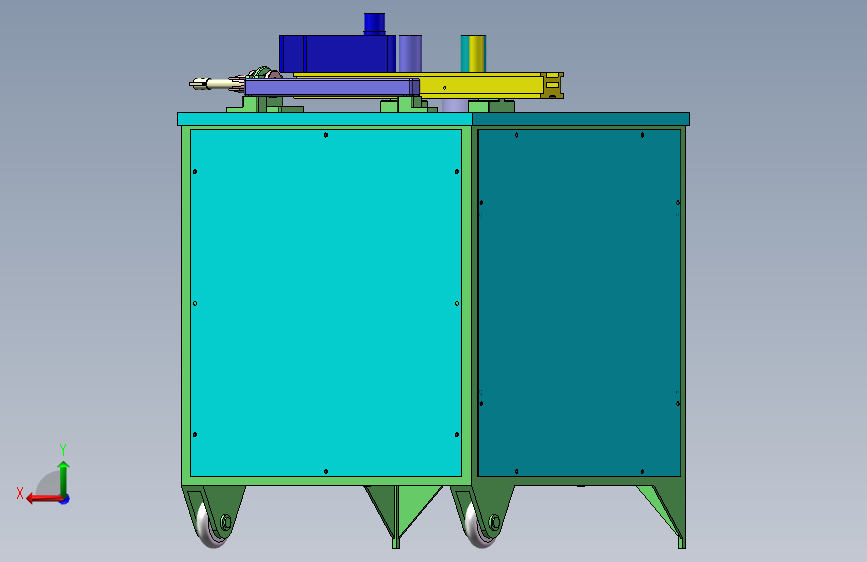The image size is (867, 562).
Task: Click the green Y axis arrow of triad
Action: click(x=64, y=478)
